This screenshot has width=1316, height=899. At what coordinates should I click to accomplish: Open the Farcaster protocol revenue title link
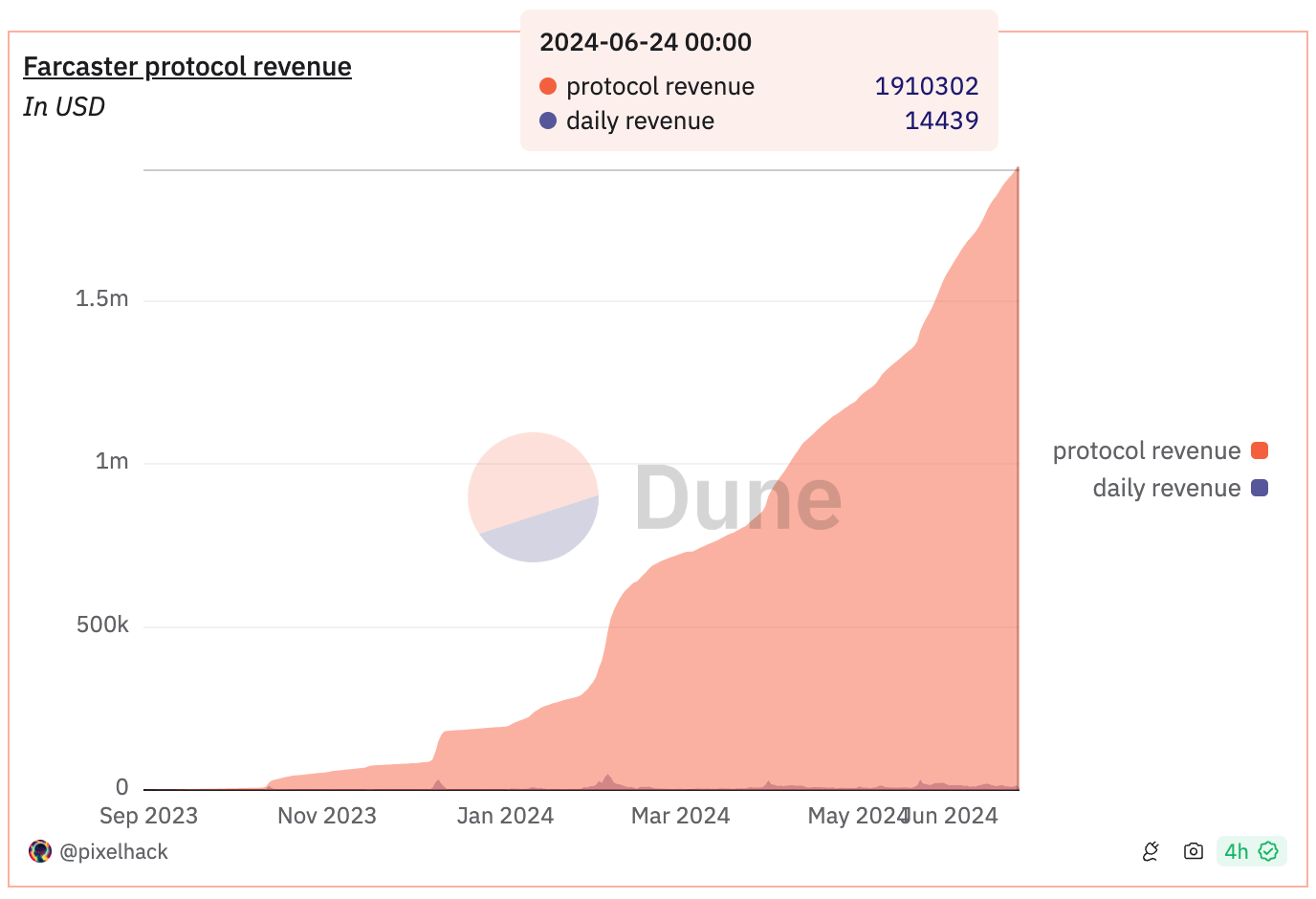pyautogui.click(x=187, y=67)
